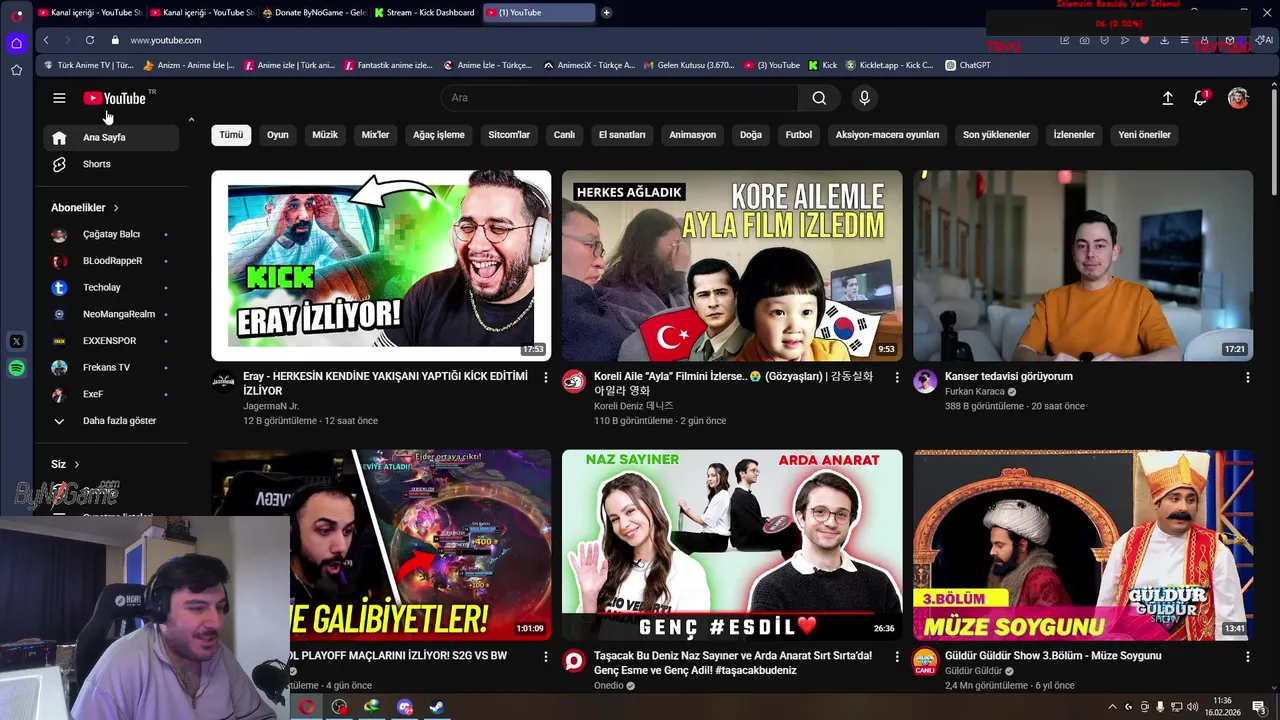Viewport: 1280px width, 720px height.
Task: Select the Tümü filter chip
Action: (x=231, y=135)
